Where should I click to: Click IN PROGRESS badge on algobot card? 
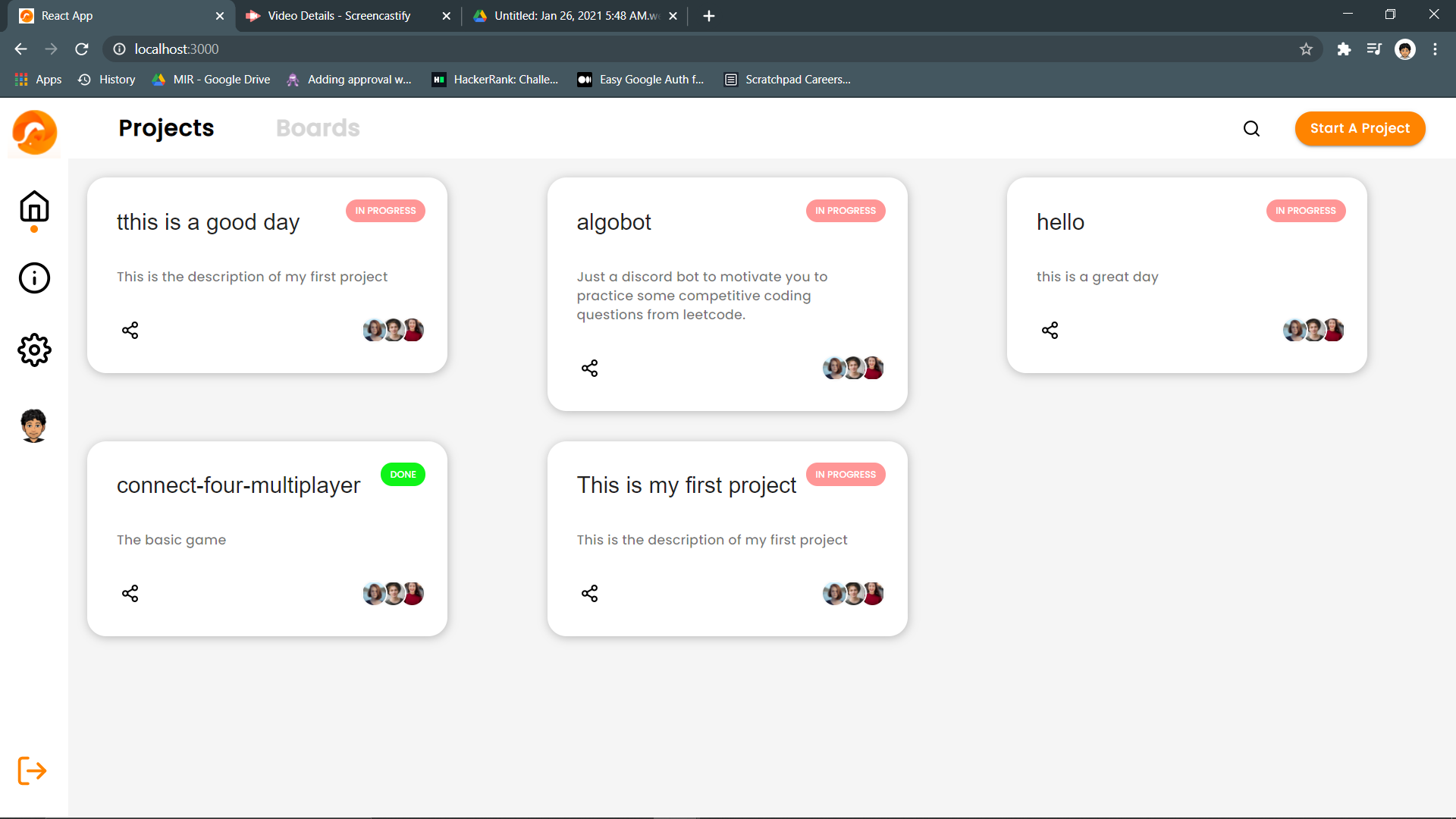[x=845, y=211]
